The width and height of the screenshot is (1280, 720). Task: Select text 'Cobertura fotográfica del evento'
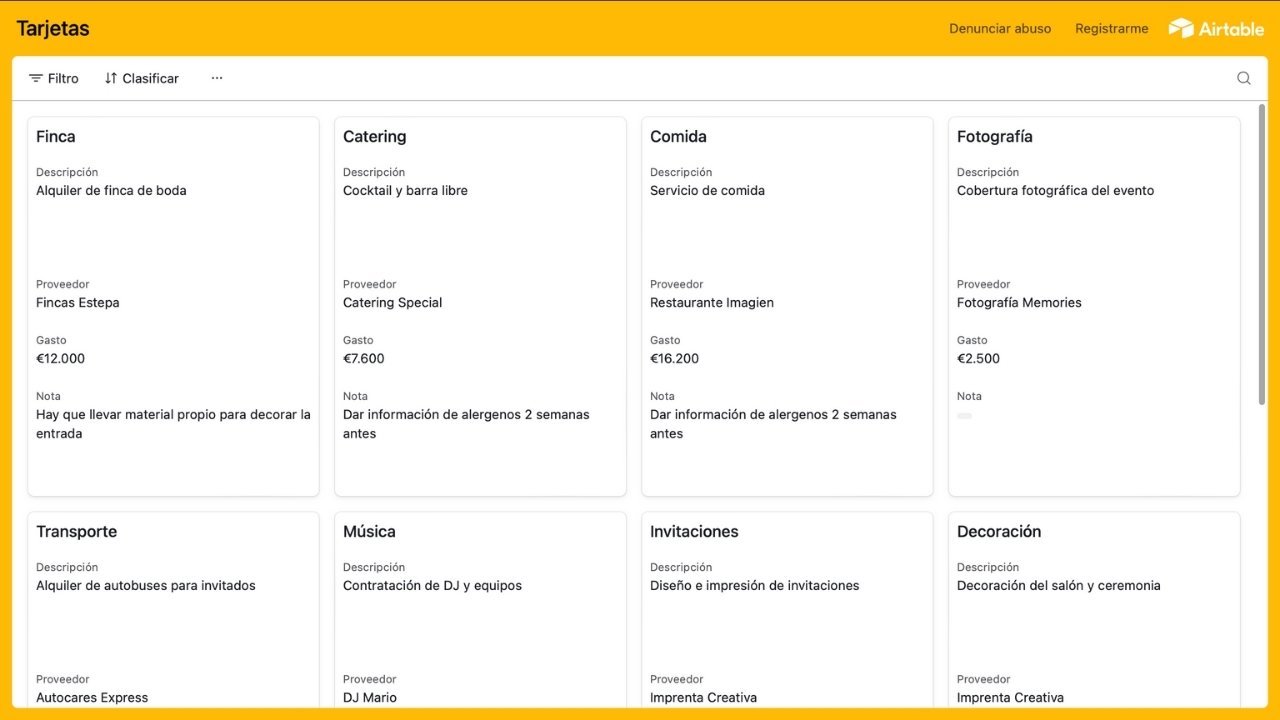coord(1055,191)
